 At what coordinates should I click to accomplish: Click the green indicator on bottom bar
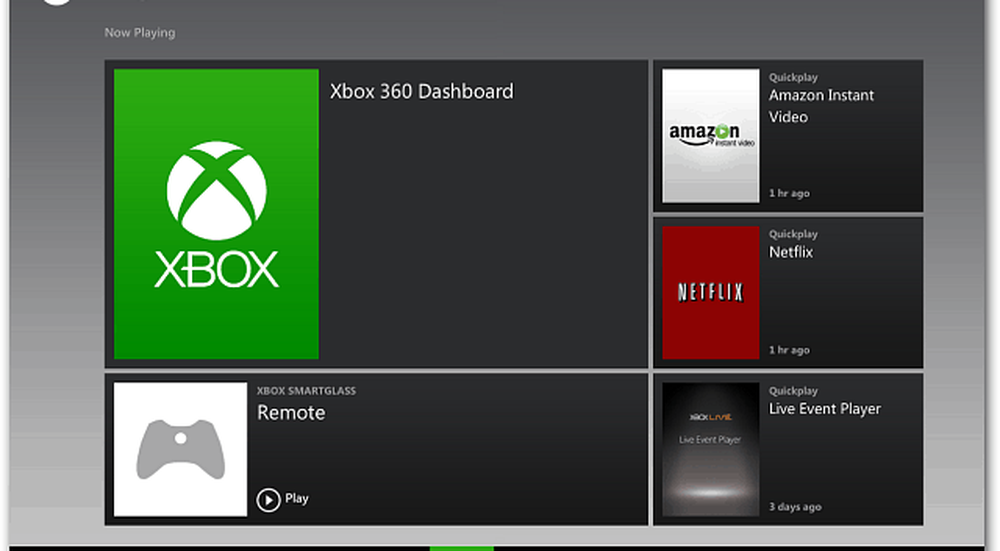[461, 547]
